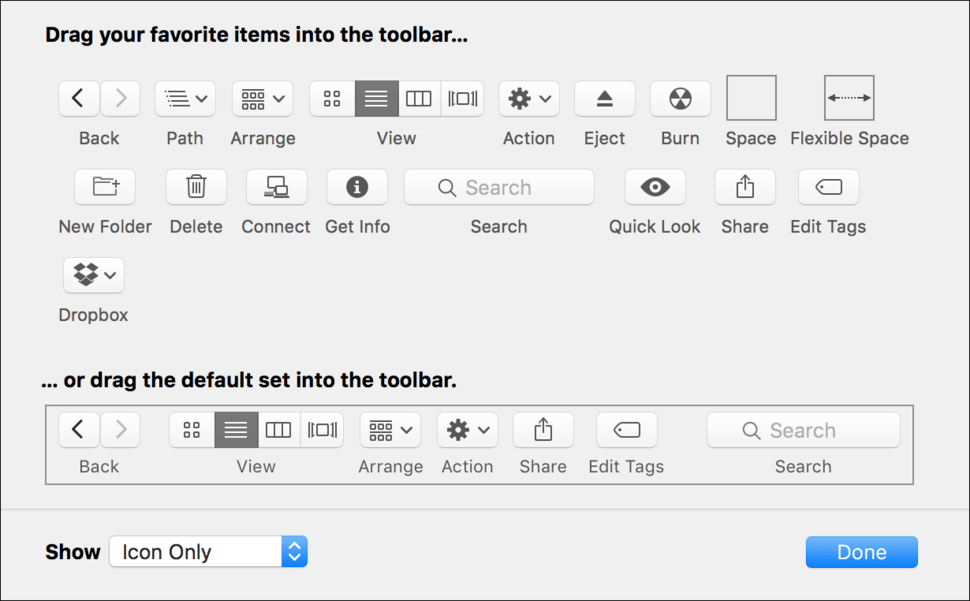Screen dimensions: 970x601
Task: Click the Edit Tags icon in favorites section
Action: click(x=828, y=187)
